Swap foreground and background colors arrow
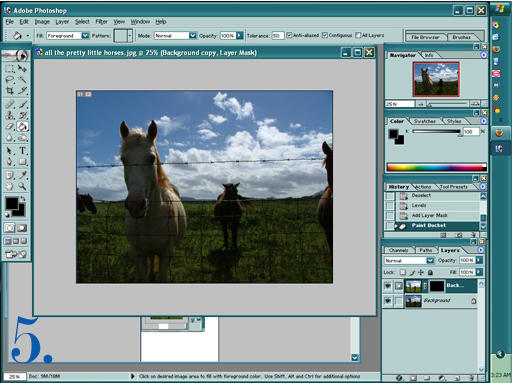This screenshot has height=383, width=512. click(x=23, y=199)
